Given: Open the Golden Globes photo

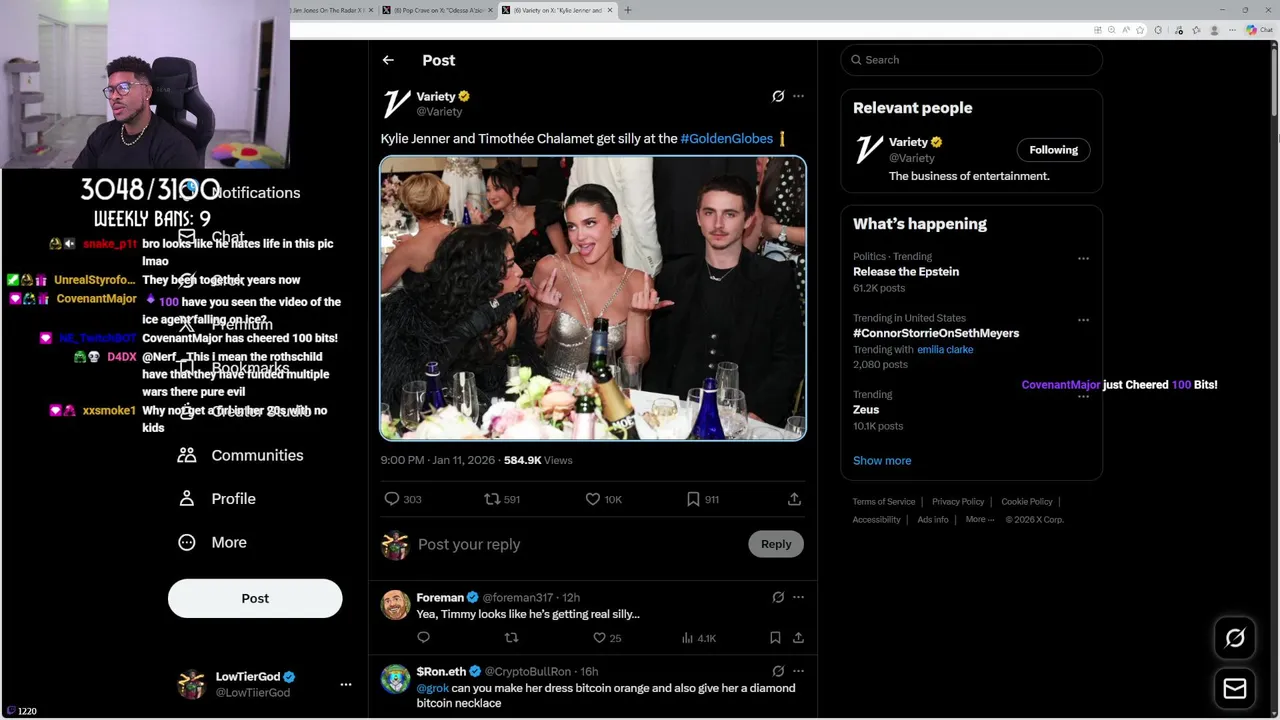Looking at the screenshot, I should (x=593, y=298).
